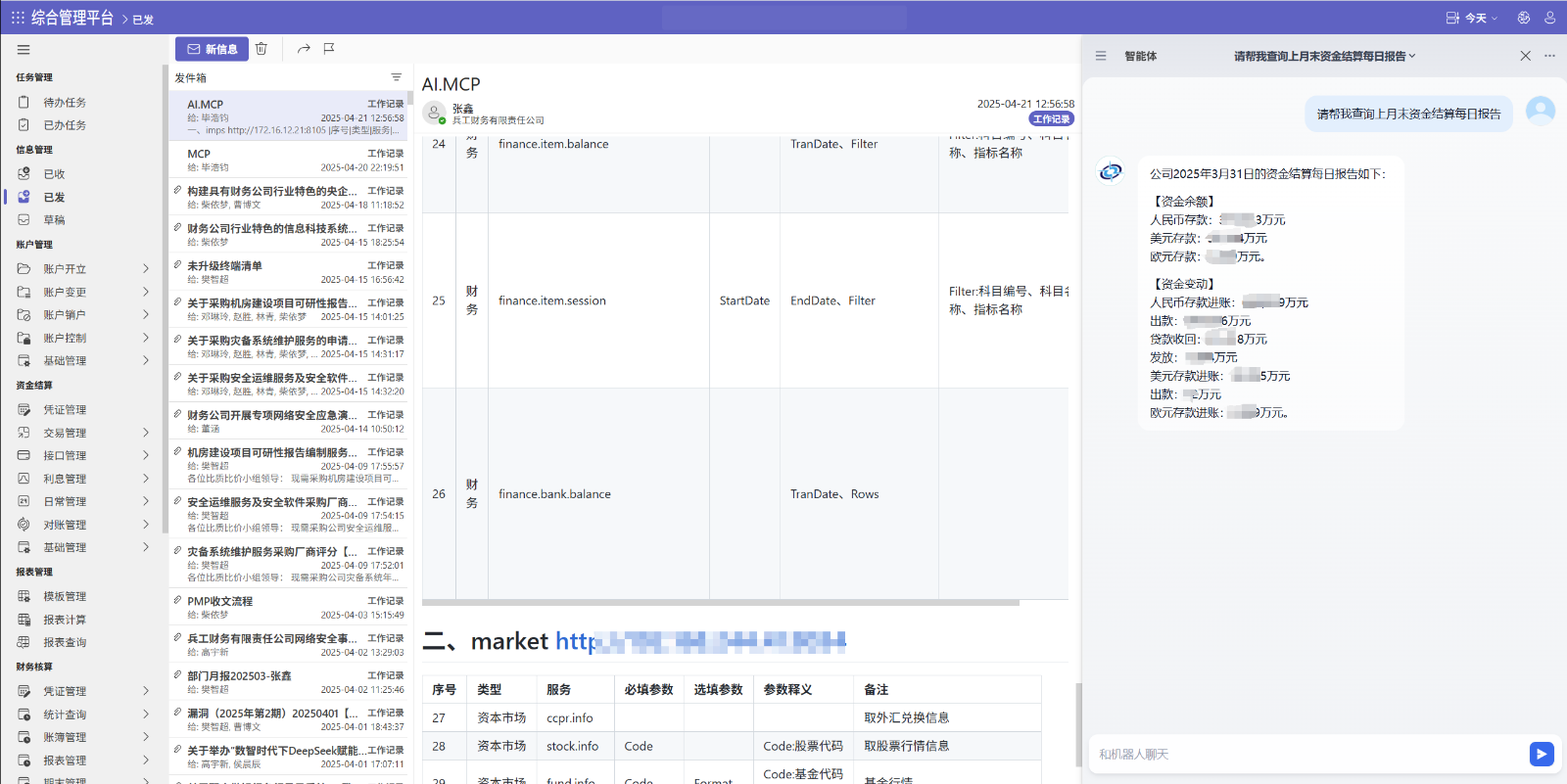Expand the 账户开立 submenu
Screen dimensions: 1567x784
[146, 268]
